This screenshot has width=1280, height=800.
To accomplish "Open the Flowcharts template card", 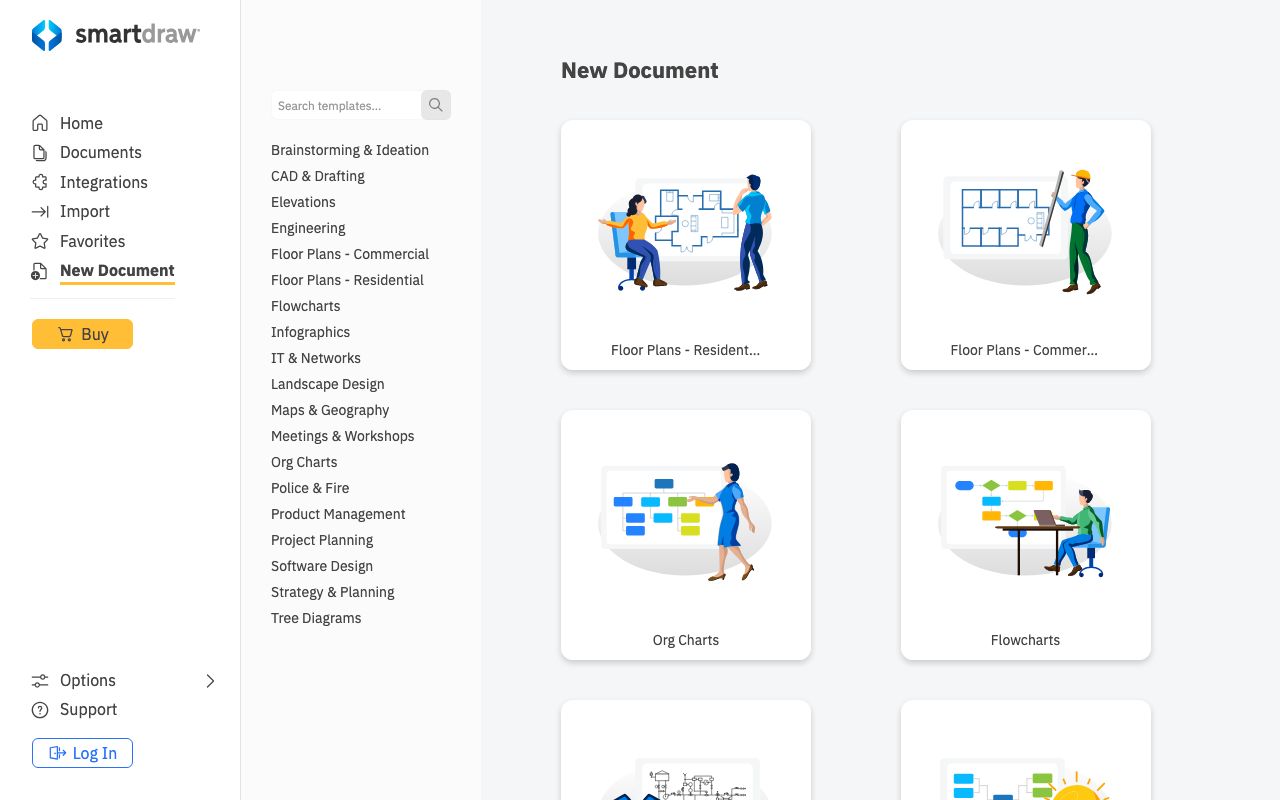I will 1026,535.
